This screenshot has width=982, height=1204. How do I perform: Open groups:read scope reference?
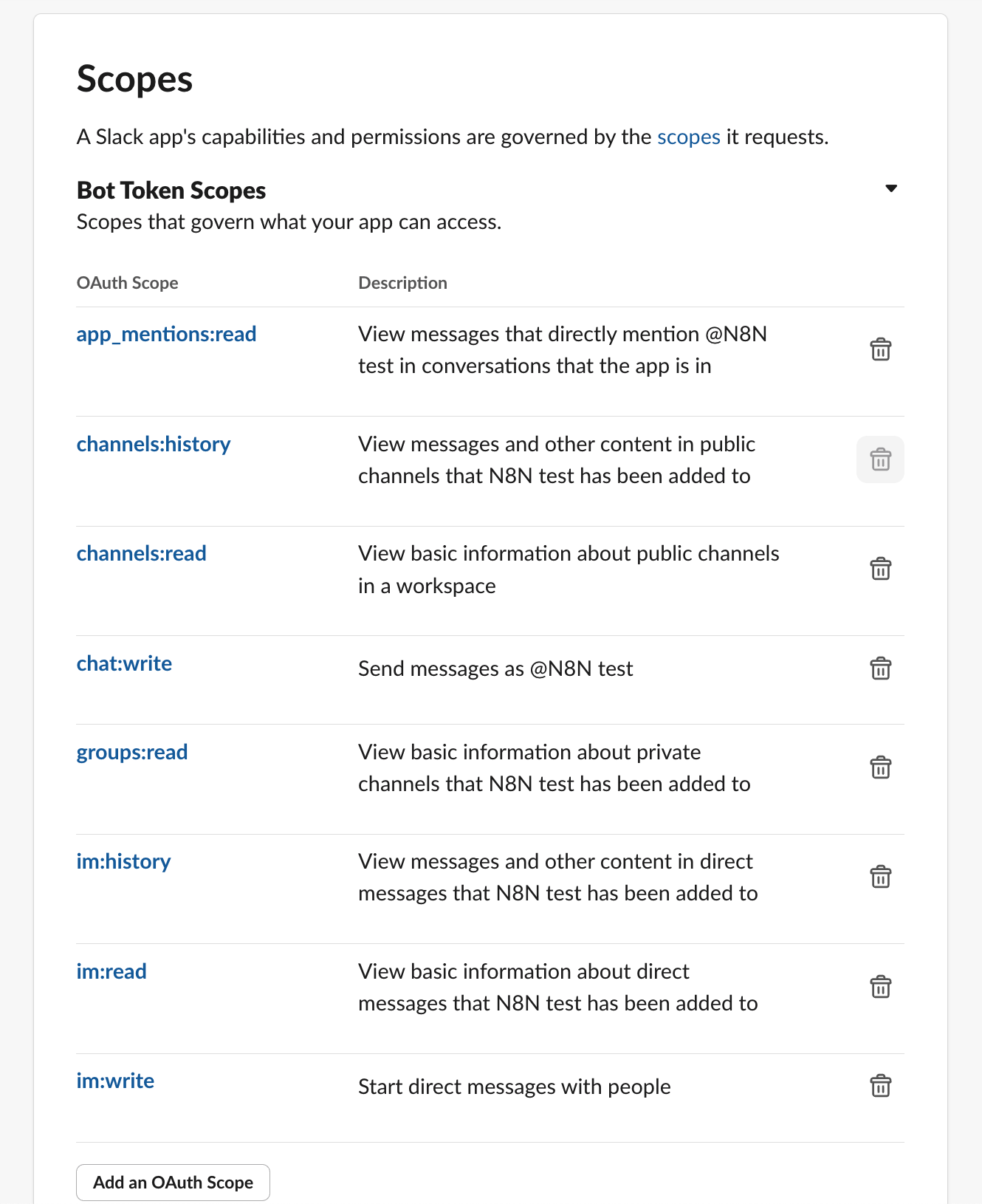coord(132,752)
